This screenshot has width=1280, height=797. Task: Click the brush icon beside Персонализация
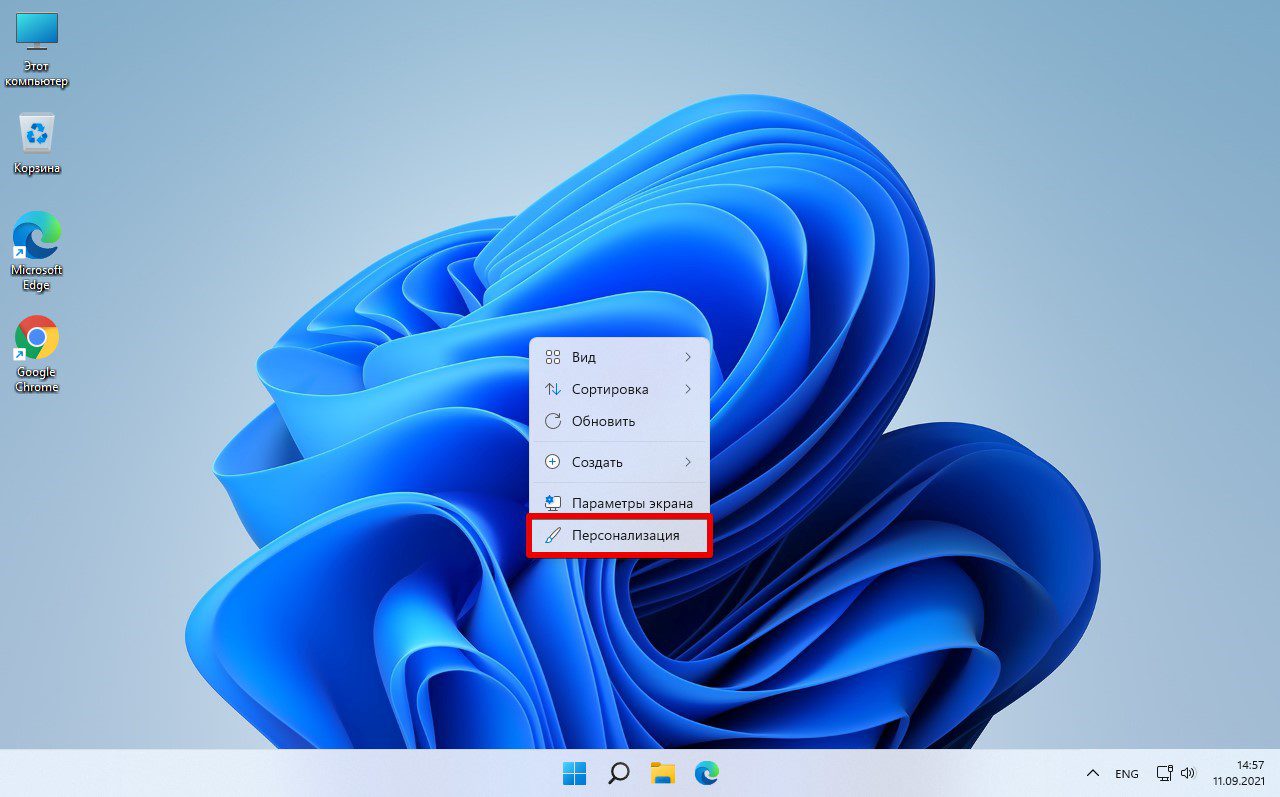[x=552, y=535]
